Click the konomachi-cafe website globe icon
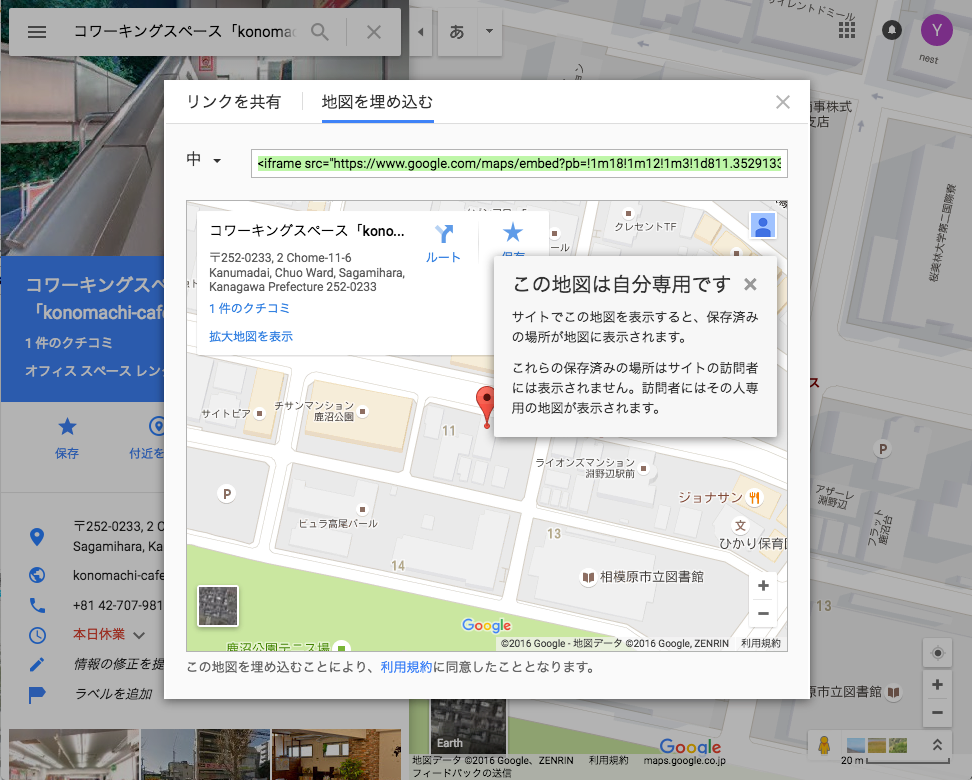Image resolution: width=972 pixels, height=780 pixels. point(37,575)
